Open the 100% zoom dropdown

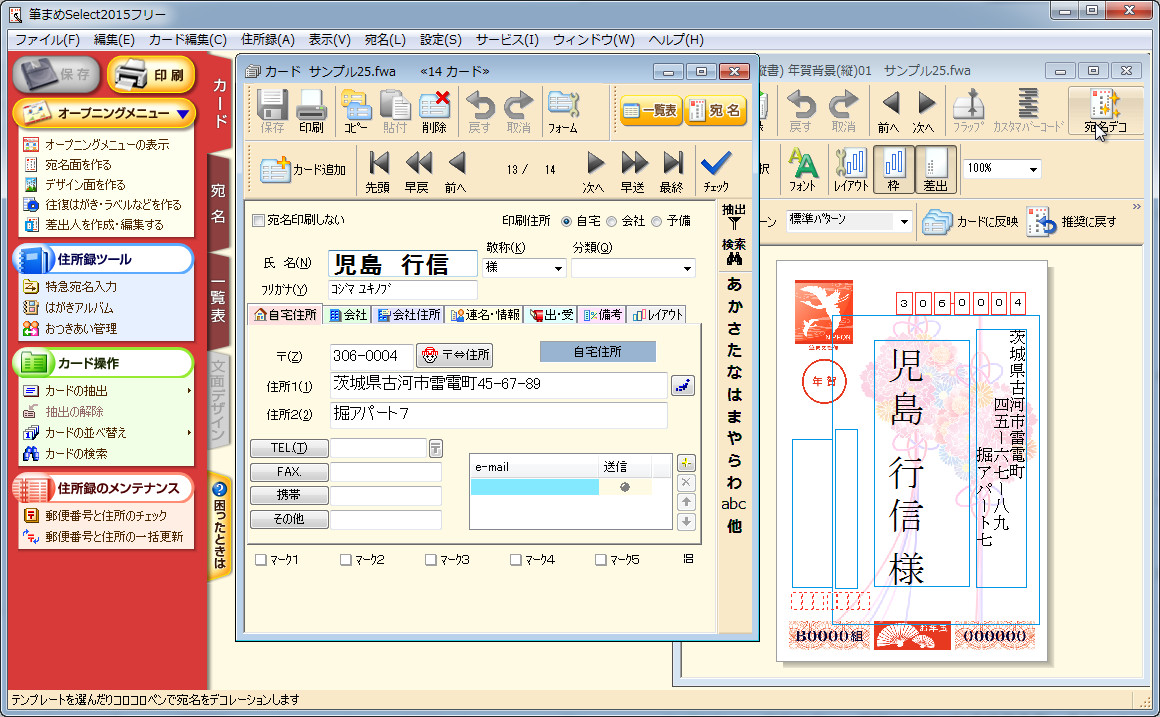(x=1033, y=169)
